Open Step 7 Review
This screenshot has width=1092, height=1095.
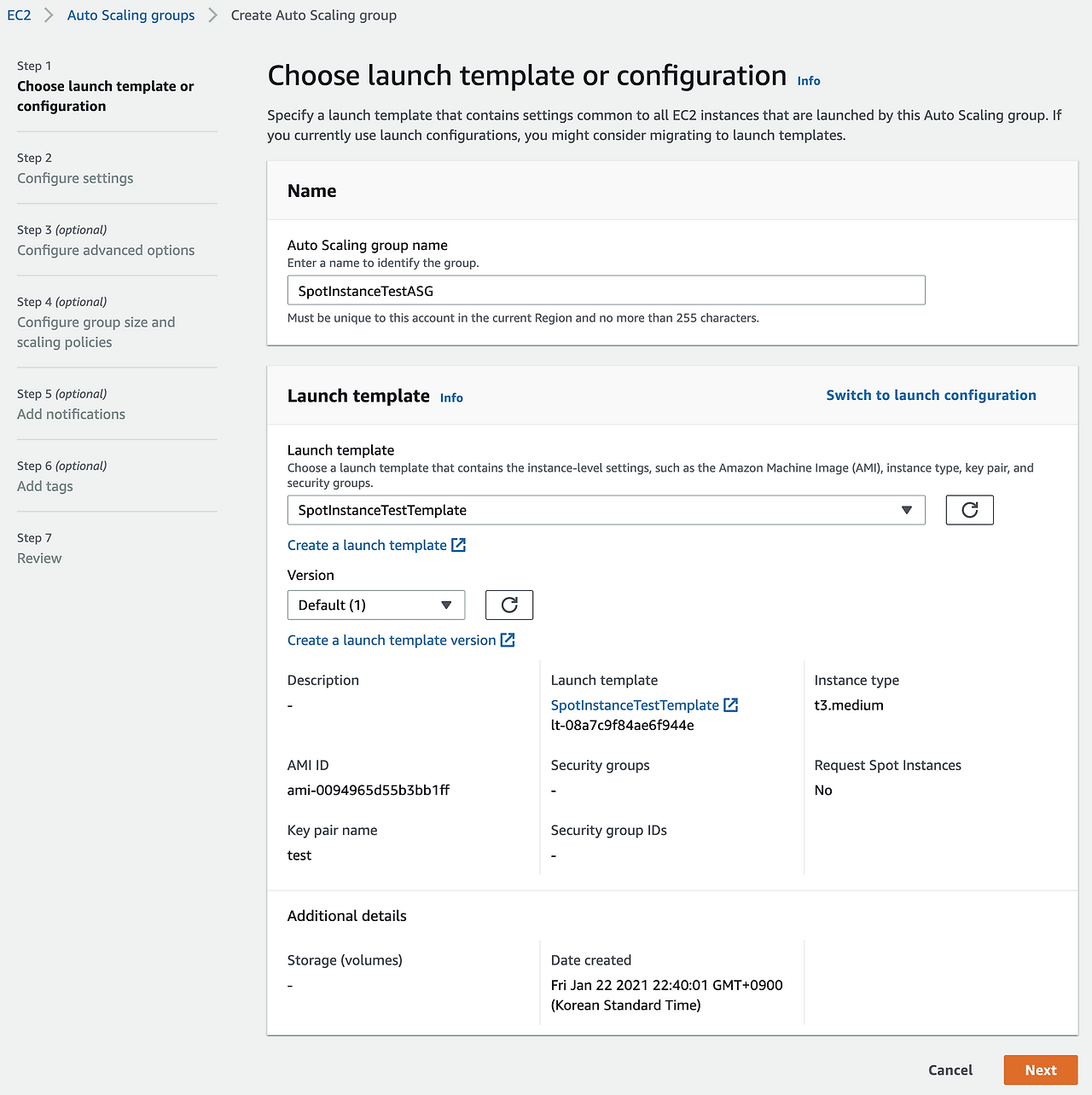point(39,558)
